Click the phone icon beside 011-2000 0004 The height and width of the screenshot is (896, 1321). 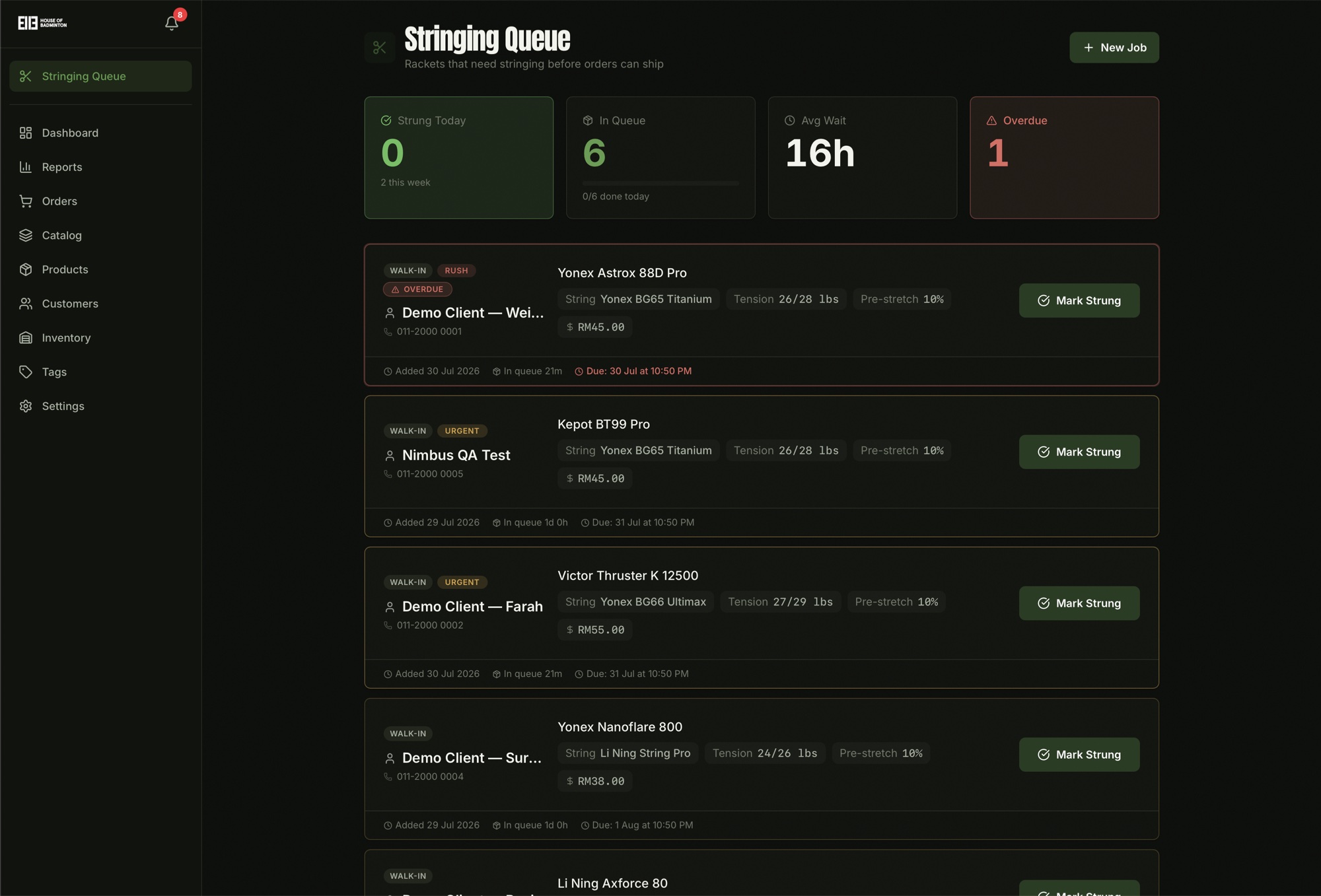tap(388, 776)
